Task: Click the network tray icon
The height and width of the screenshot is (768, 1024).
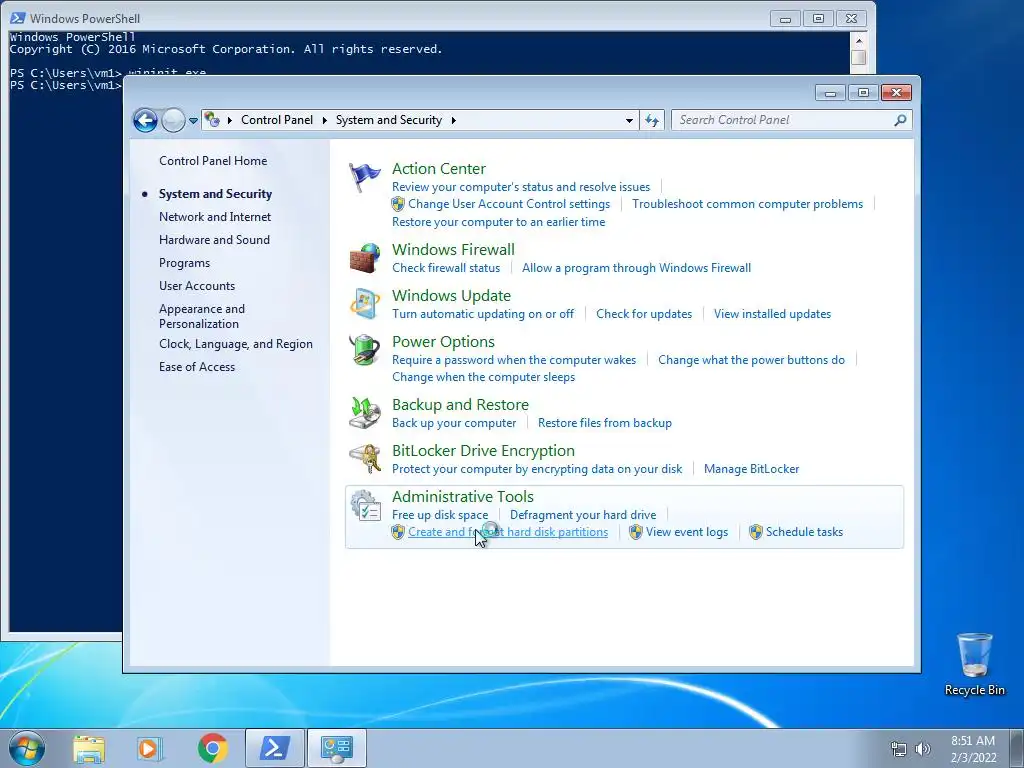Action: point(899,749)
